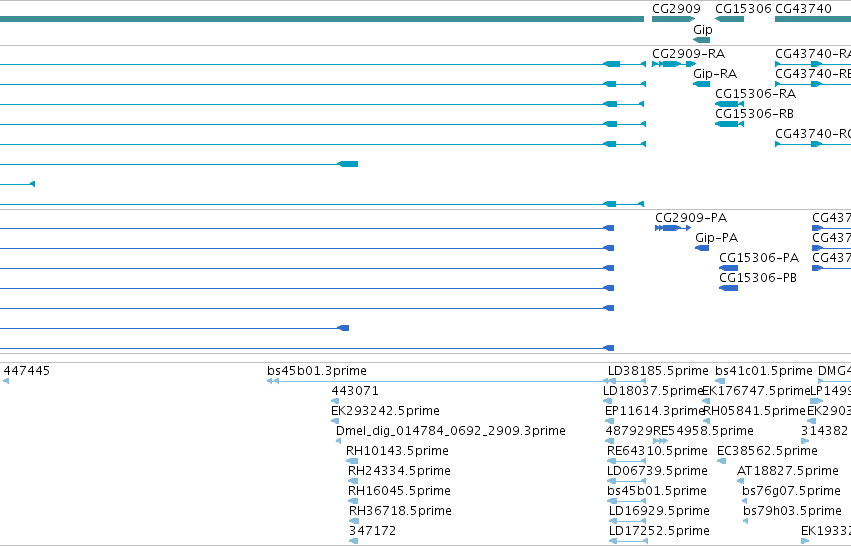Click the CG2909-PA protein label
This screenshot has height=546, width=851.
(x=691, y=218)
